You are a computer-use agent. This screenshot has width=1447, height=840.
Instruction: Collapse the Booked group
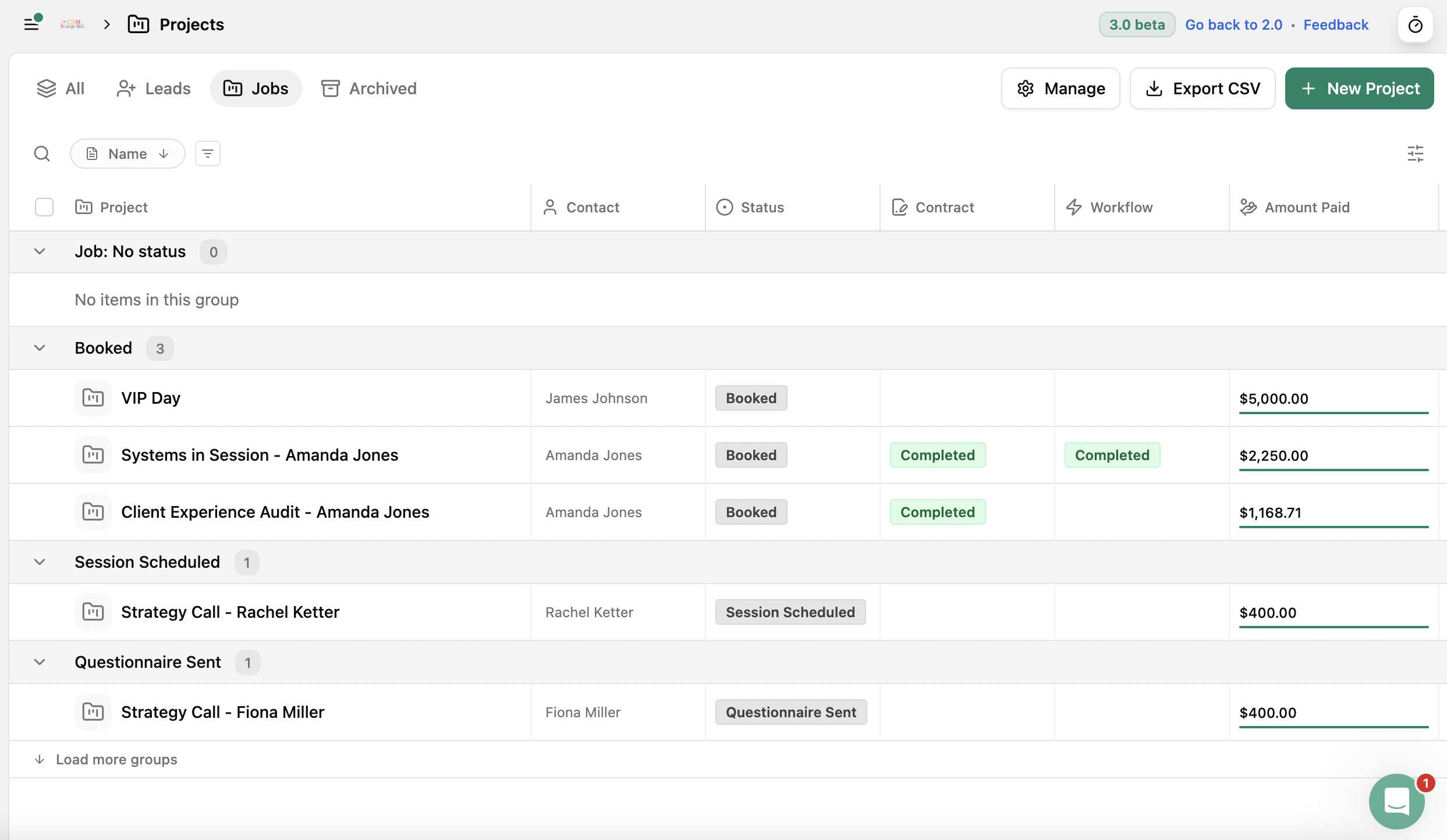pyautogui.click(x=40, y=348)
